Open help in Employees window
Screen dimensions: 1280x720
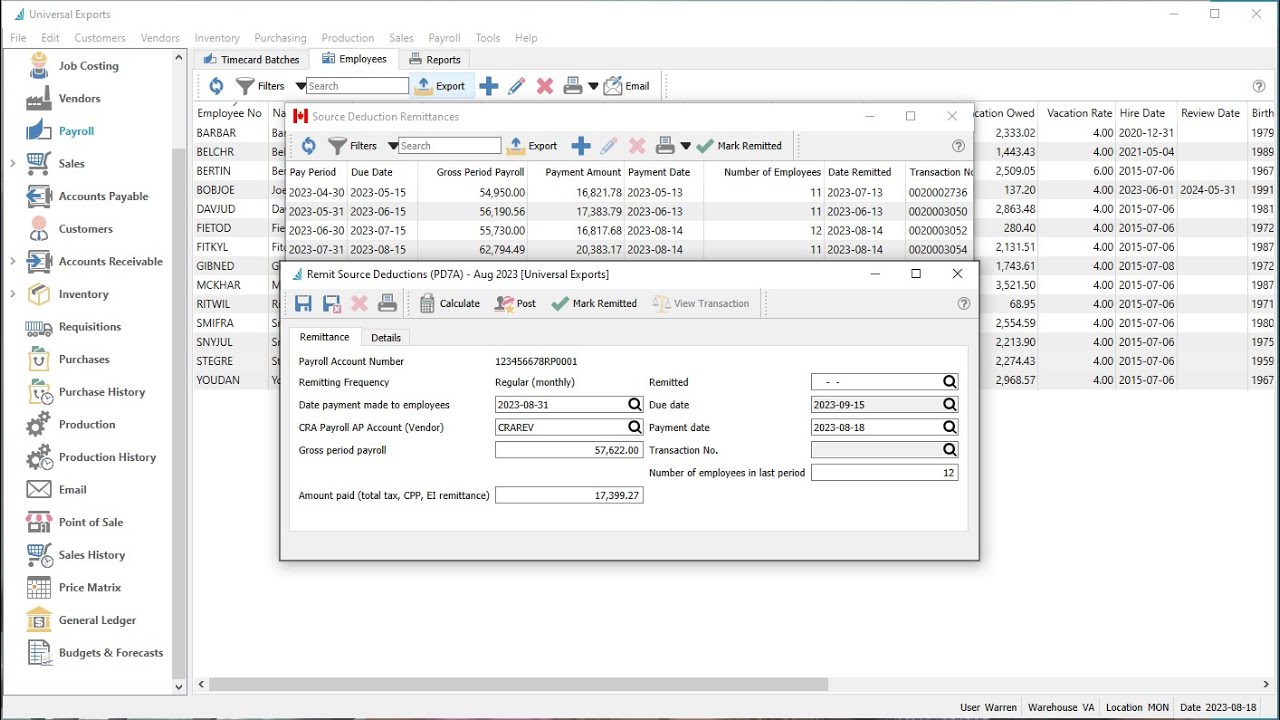[x=1259, y=86]
